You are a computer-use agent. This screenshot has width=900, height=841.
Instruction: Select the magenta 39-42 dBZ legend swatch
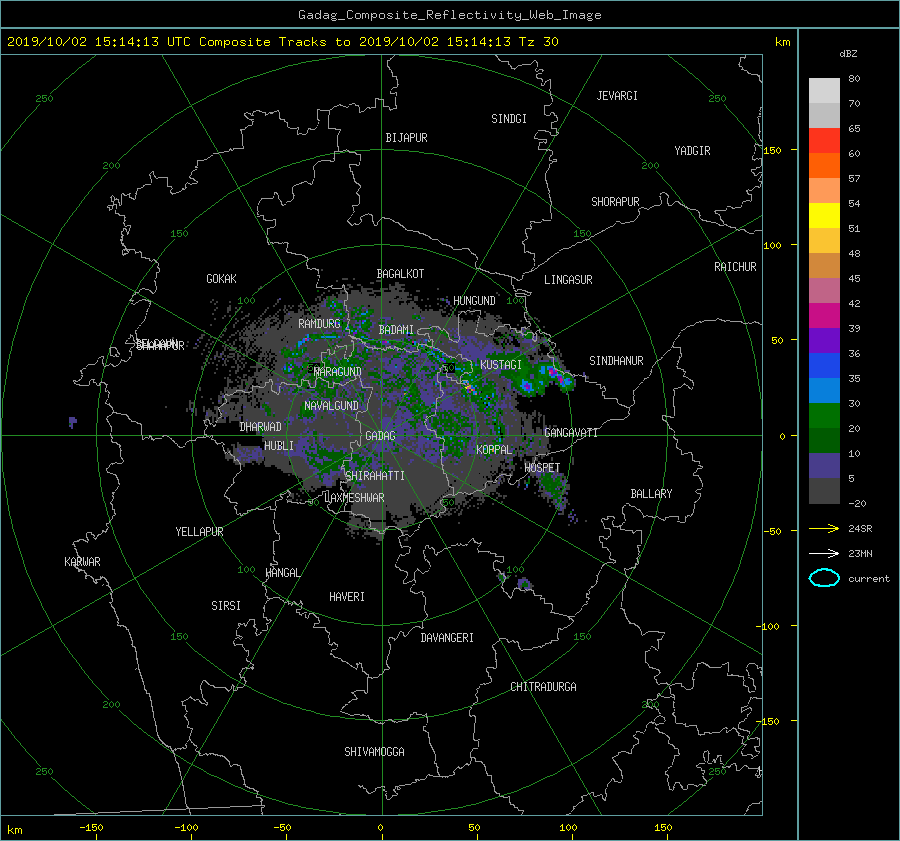(x=824, y=315)
